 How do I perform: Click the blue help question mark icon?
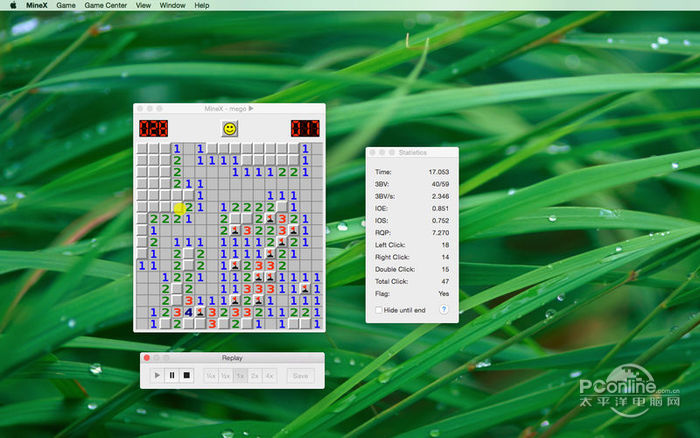coord(444,311)
